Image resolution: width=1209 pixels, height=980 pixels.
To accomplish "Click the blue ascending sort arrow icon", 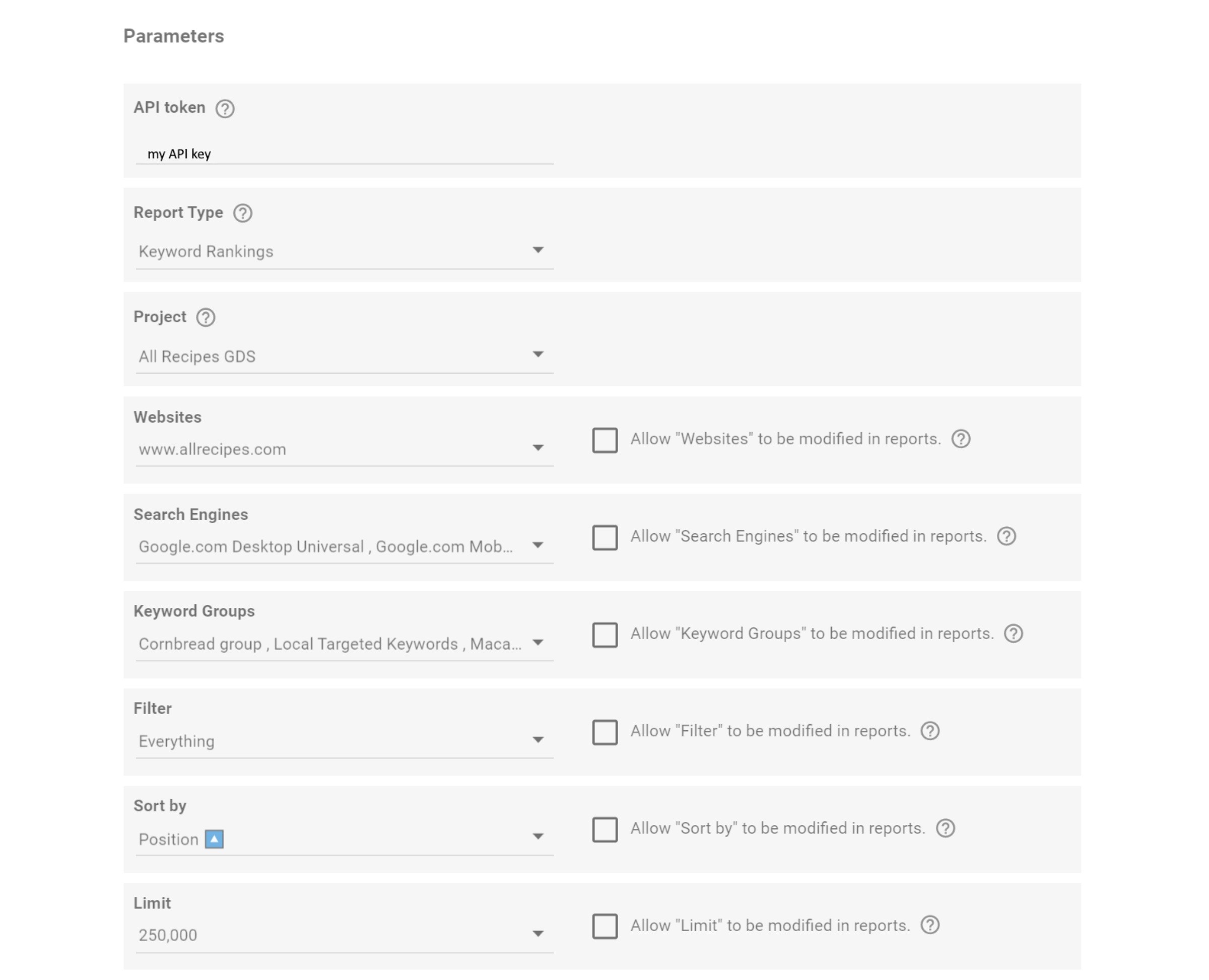I will pyautogui.click(x=214, y=839).
